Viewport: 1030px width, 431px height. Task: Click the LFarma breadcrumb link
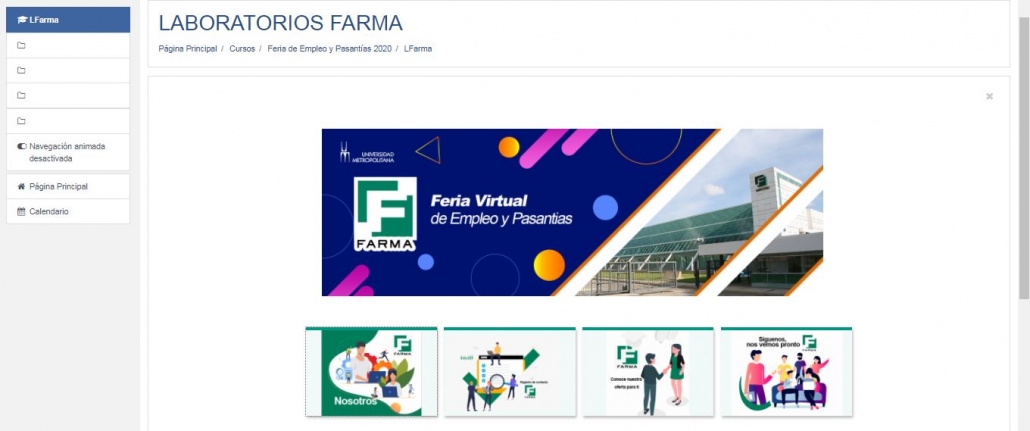point(418,49)
